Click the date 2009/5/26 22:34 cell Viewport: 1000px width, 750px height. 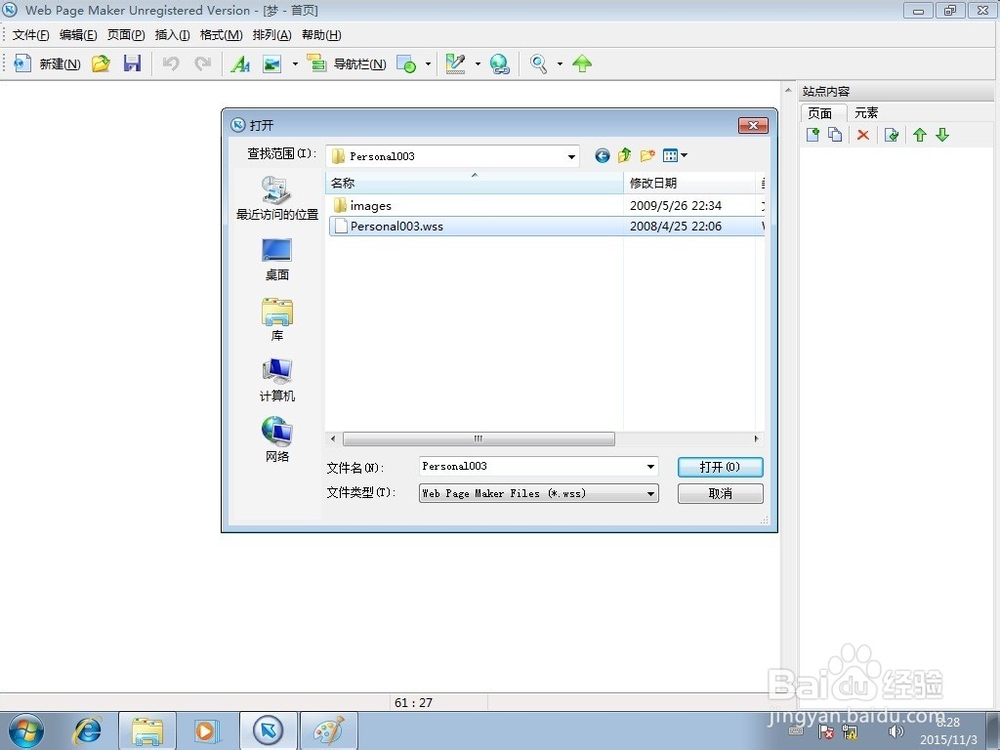click(x=675, y=205)
